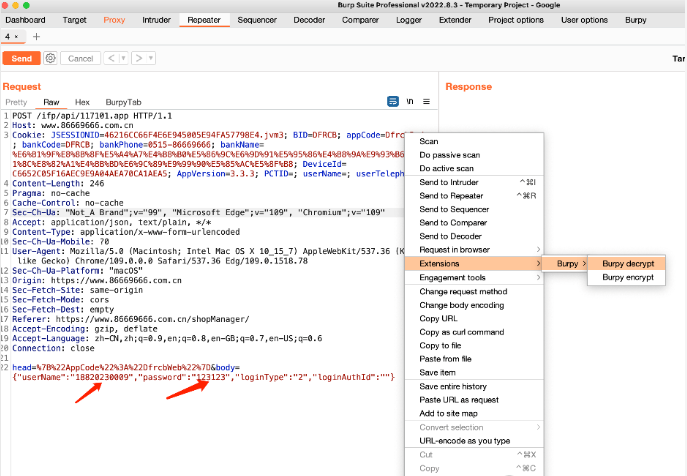Click the Cancel button
Image resolution: width=687 pixels, height=476 pixels.
81,58
